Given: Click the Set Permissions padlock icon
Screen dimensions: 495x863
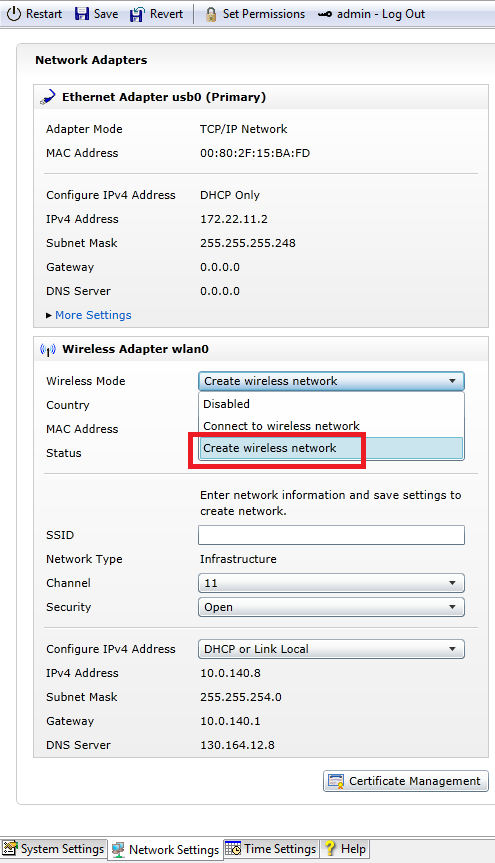Looking at the screenshot, I should coord(211,14).
